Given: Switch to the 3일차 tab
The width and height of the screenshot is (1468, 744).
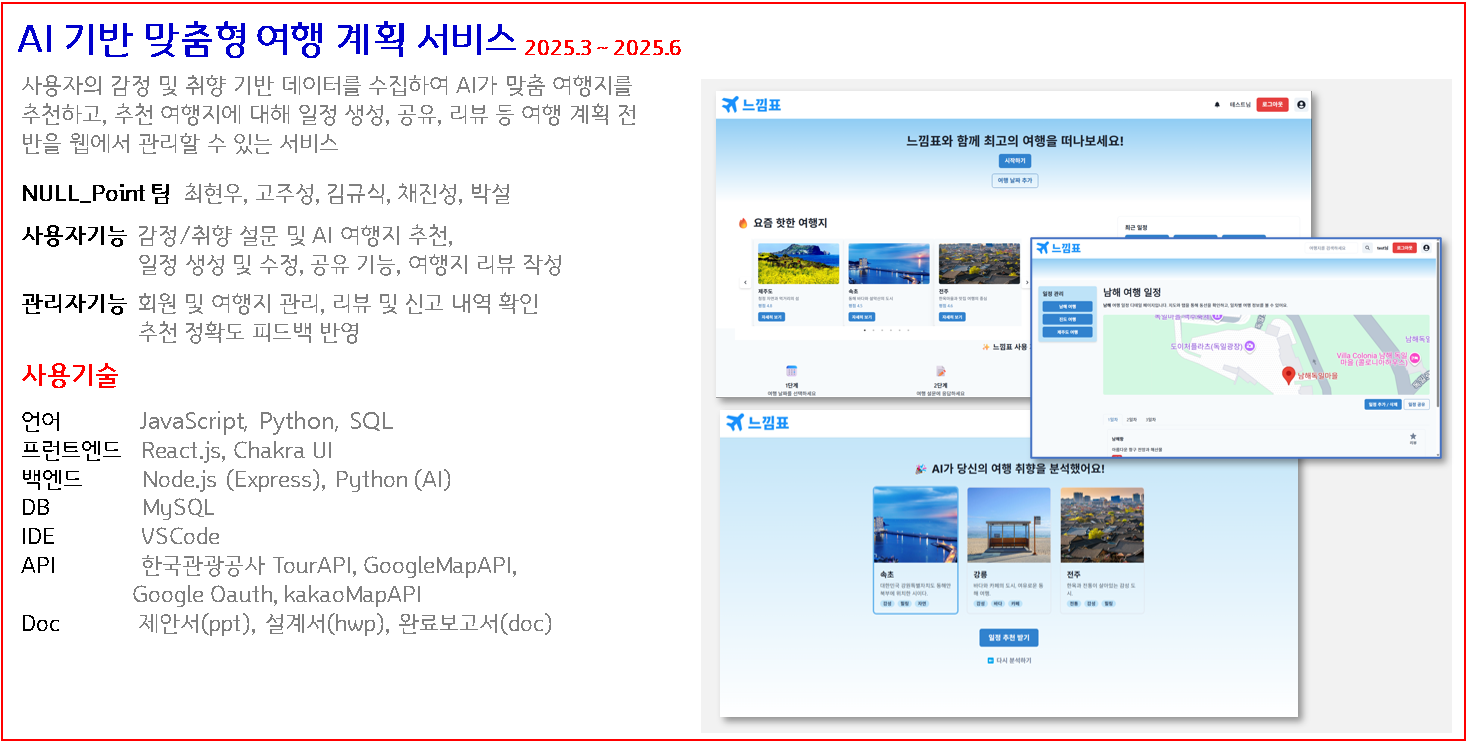Looking at the screenshot, I should (1151, 420).
